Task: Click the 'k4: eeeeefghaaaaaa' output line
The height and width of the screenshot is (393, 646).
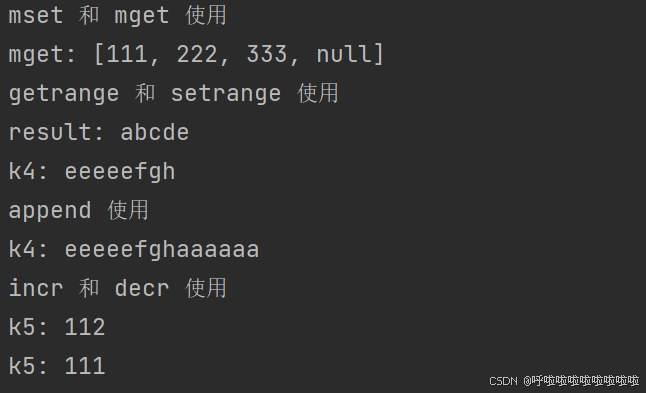Action: 134,249
